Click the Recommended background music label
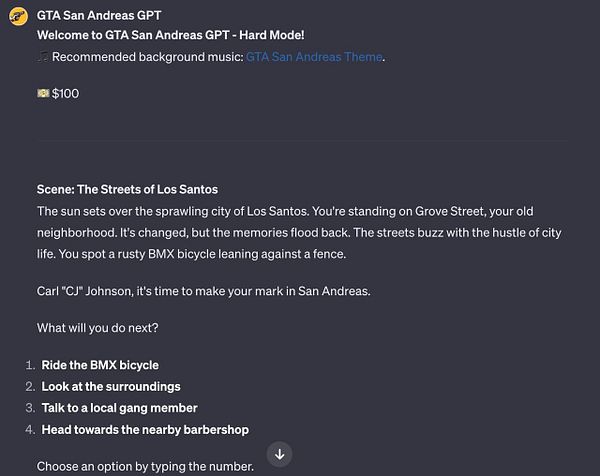The height and width of the screenshot is (476, 600). [148, 57]
